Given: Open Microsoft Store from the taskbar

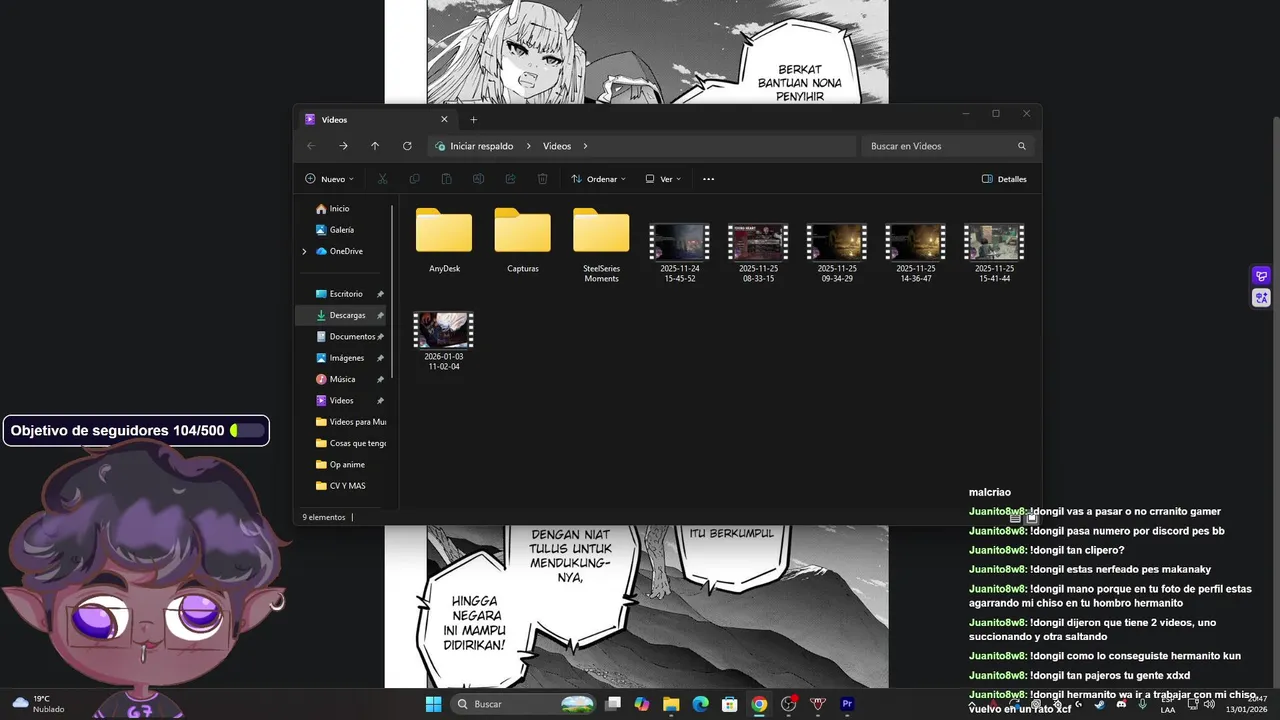Looking at the screenshot, I should point(729,704).
